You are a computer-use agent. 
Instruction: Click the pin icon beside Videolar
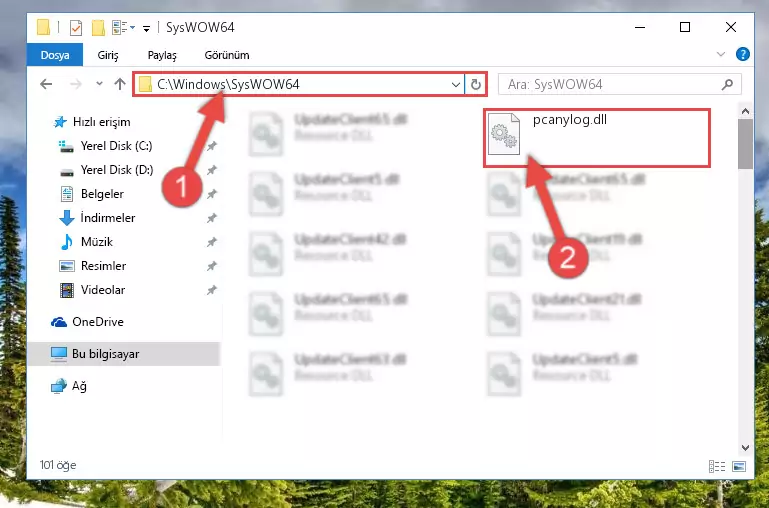211,290
